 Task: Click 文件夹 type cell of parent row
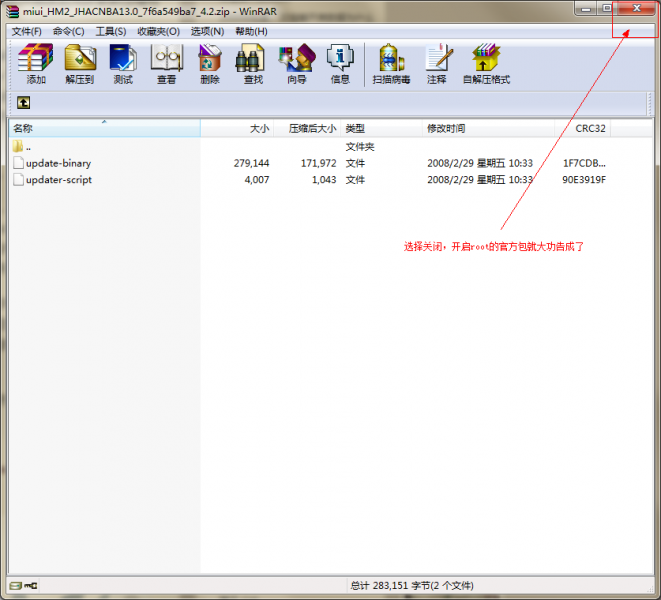tap(360, 147)
